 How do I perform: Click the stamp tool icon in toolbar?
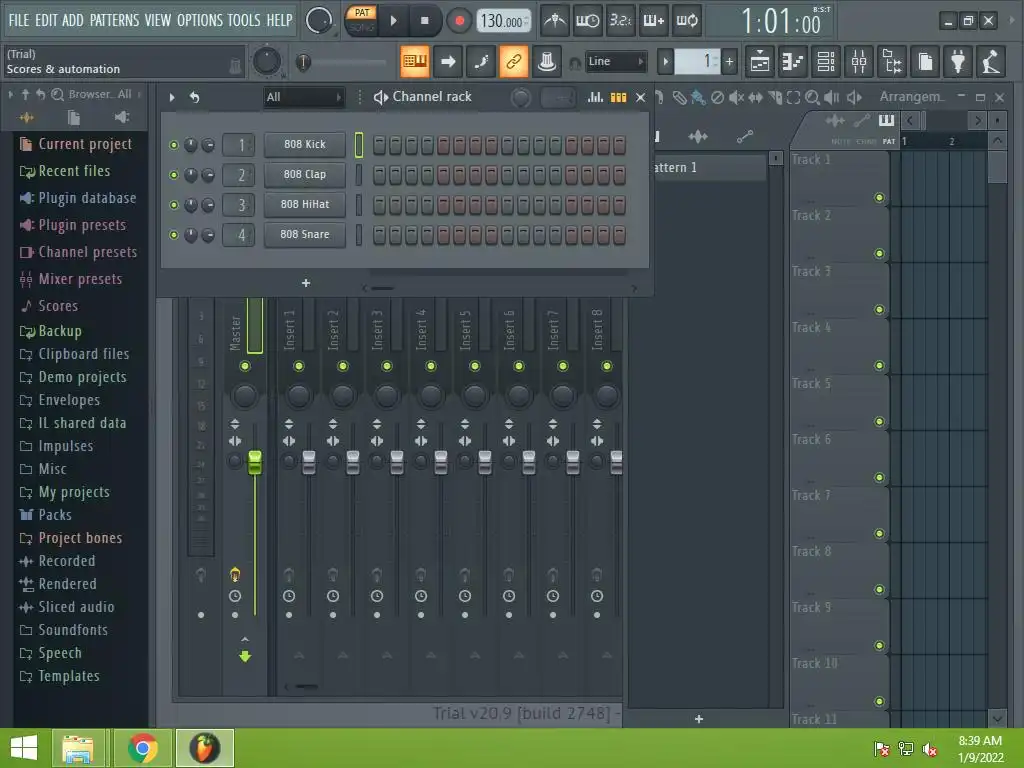pos(547,61)
